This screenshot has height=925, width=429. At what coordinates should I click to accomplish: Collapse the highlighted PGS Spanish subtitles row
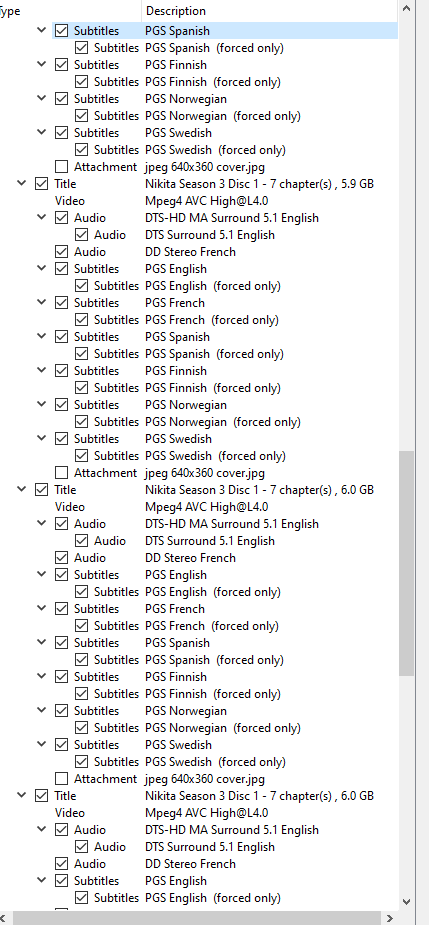[42, 30]
